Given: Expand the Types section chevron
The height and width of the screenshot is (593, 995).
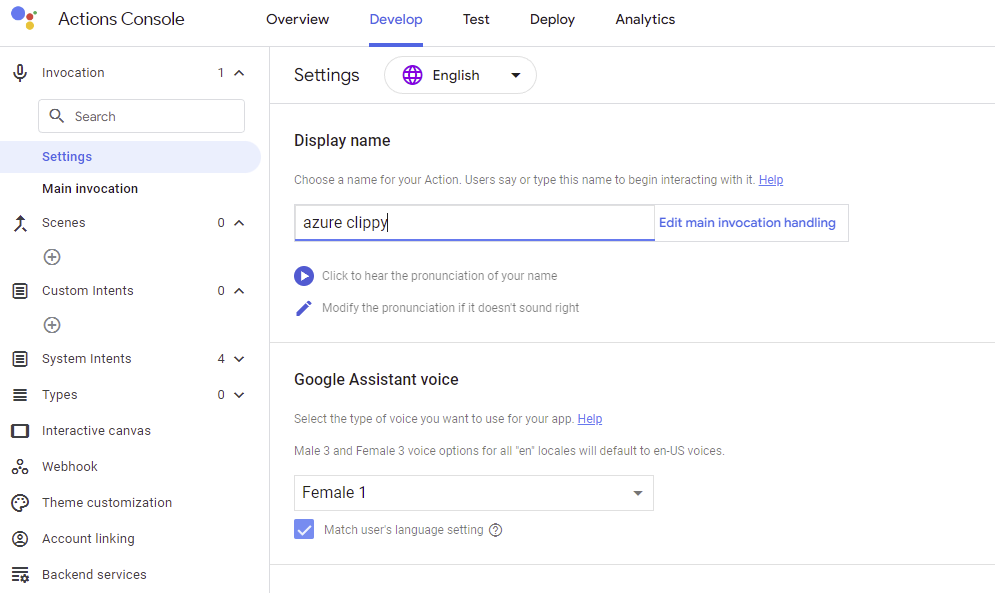Looking at the screenshot, I should 239,395.
